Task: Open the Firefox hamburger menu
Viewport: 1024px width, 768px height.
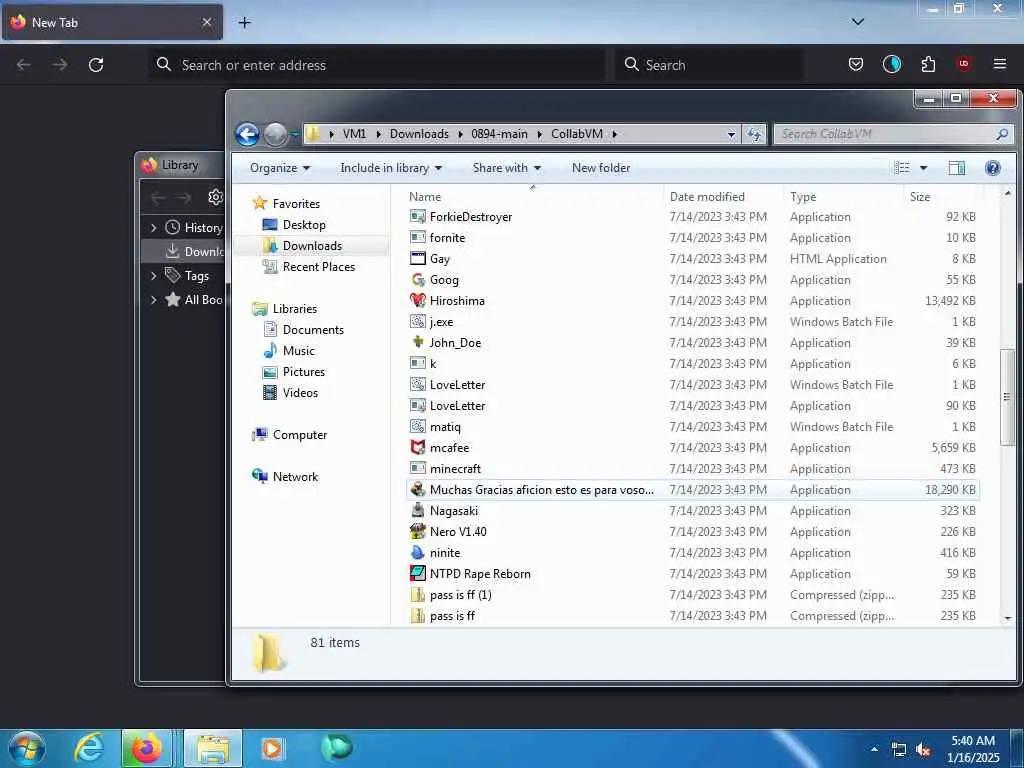Action: point(1000,64)
